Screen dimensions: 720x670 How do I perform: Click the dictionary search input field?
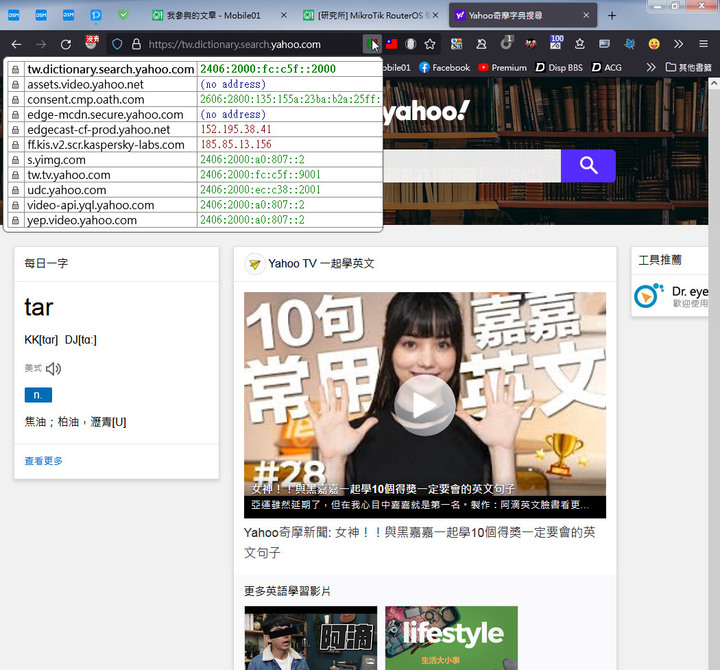[x=472, y=166]
